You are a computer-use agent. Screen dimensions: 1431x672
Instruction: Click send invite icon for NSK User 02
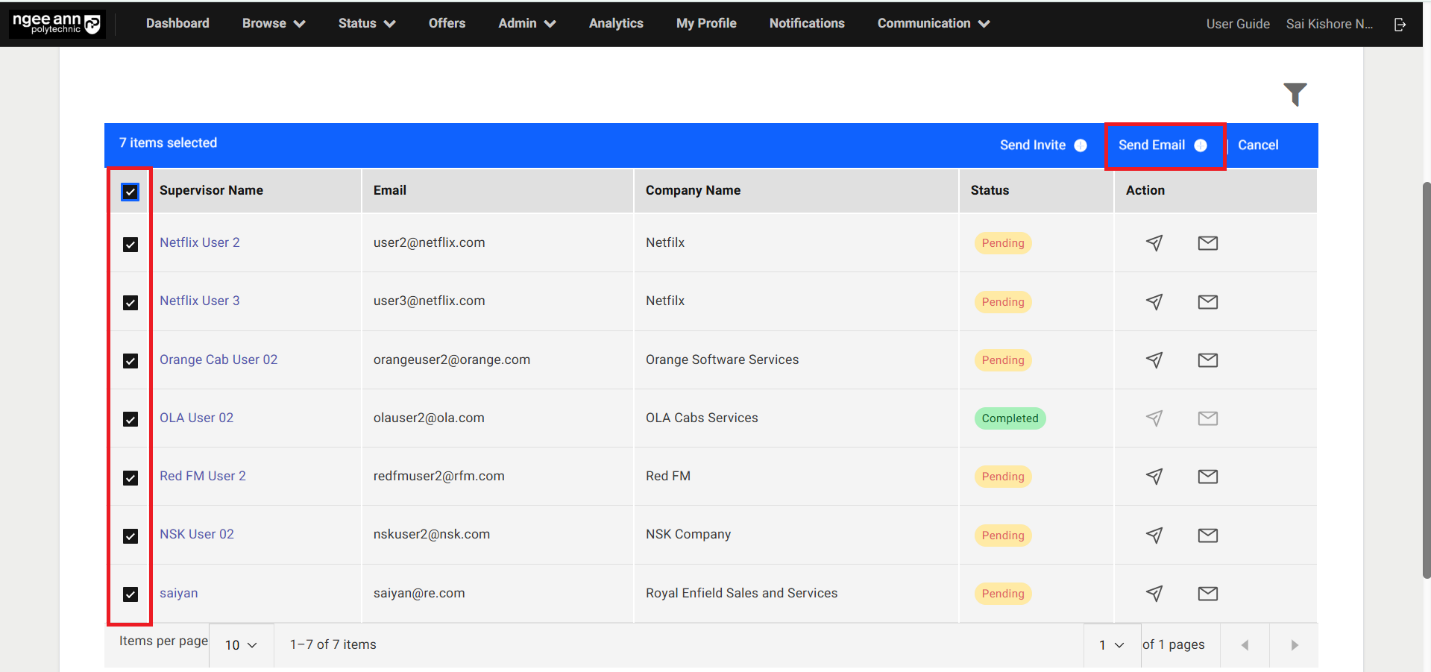(x=1154, y=536)
